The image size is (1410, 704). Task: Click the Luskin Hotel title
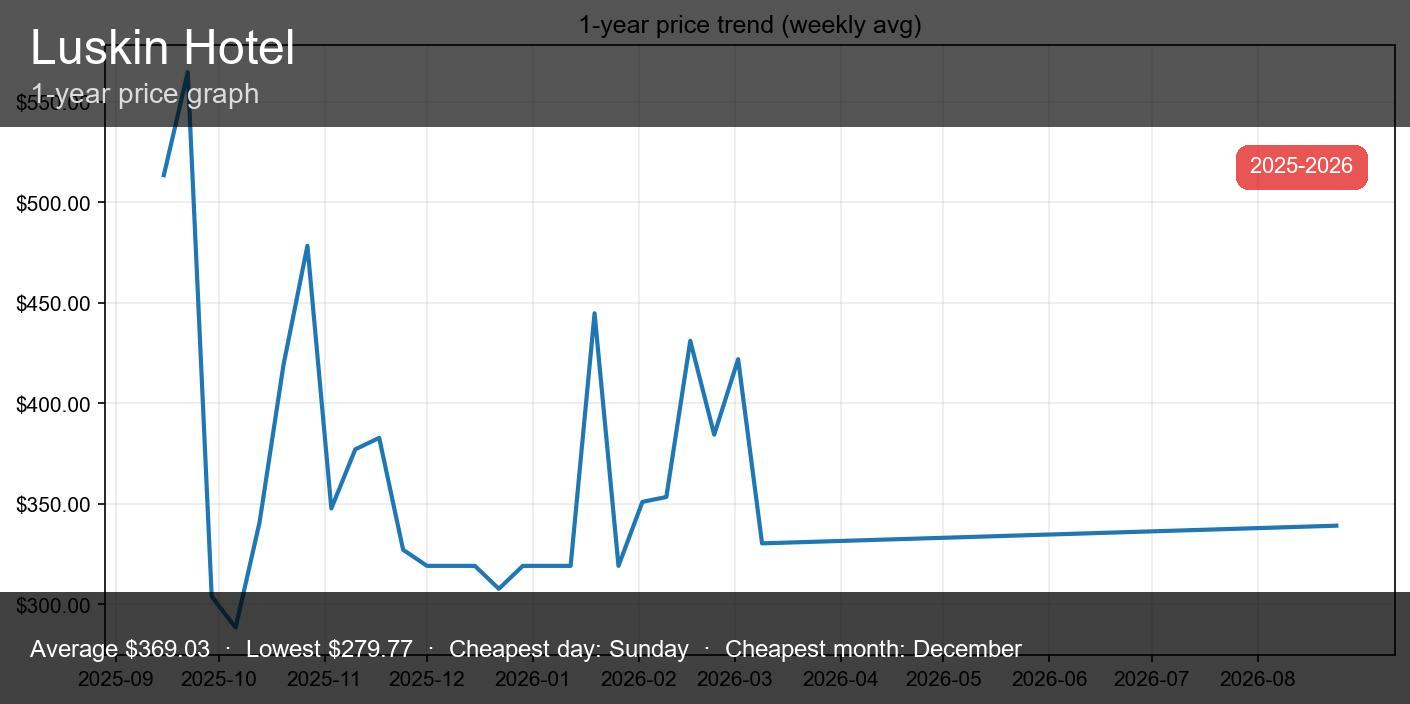coord(163,48)
